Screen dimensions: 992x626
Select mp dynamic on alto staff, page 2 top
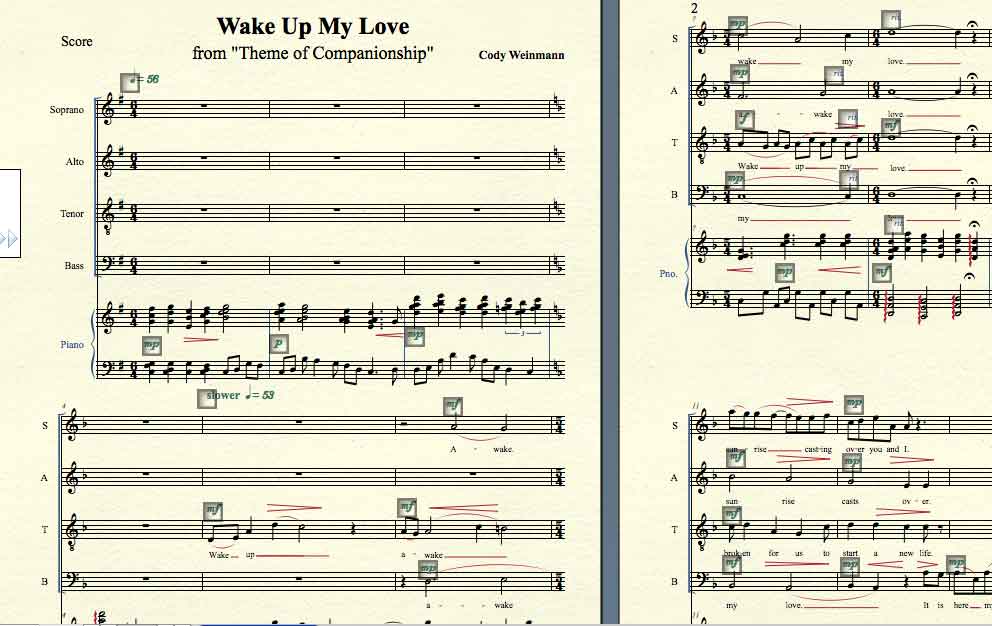coord(740,73)
